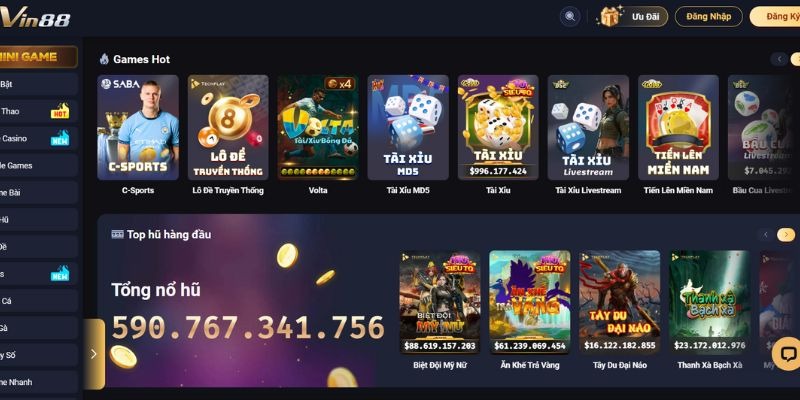Expand the sidebar with the gold arrow tab
Image resolution: width=800 pixels, height=400 pixels.
94,354
